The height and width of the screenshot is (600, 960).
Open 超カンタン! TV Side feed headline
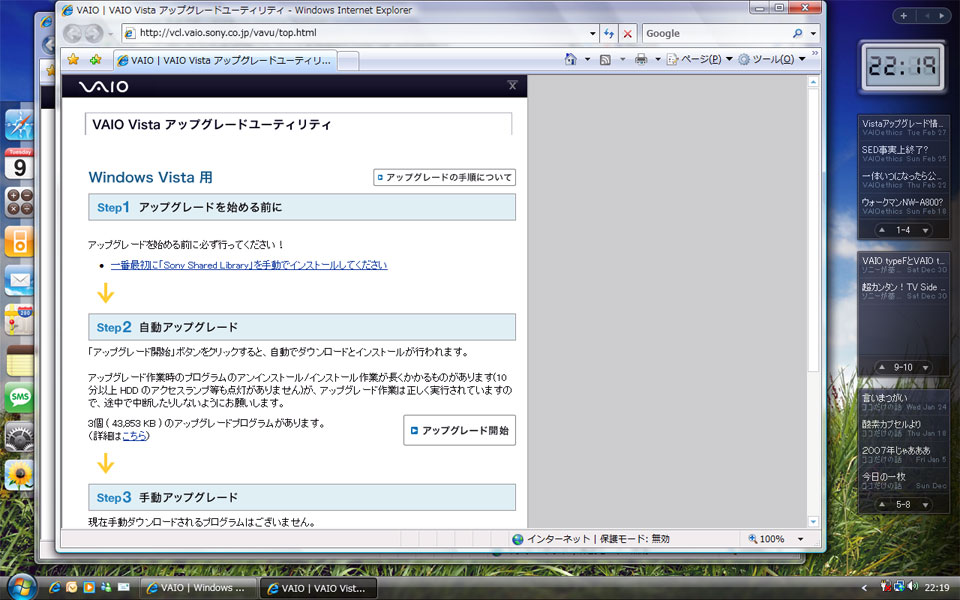click(904, 287)
